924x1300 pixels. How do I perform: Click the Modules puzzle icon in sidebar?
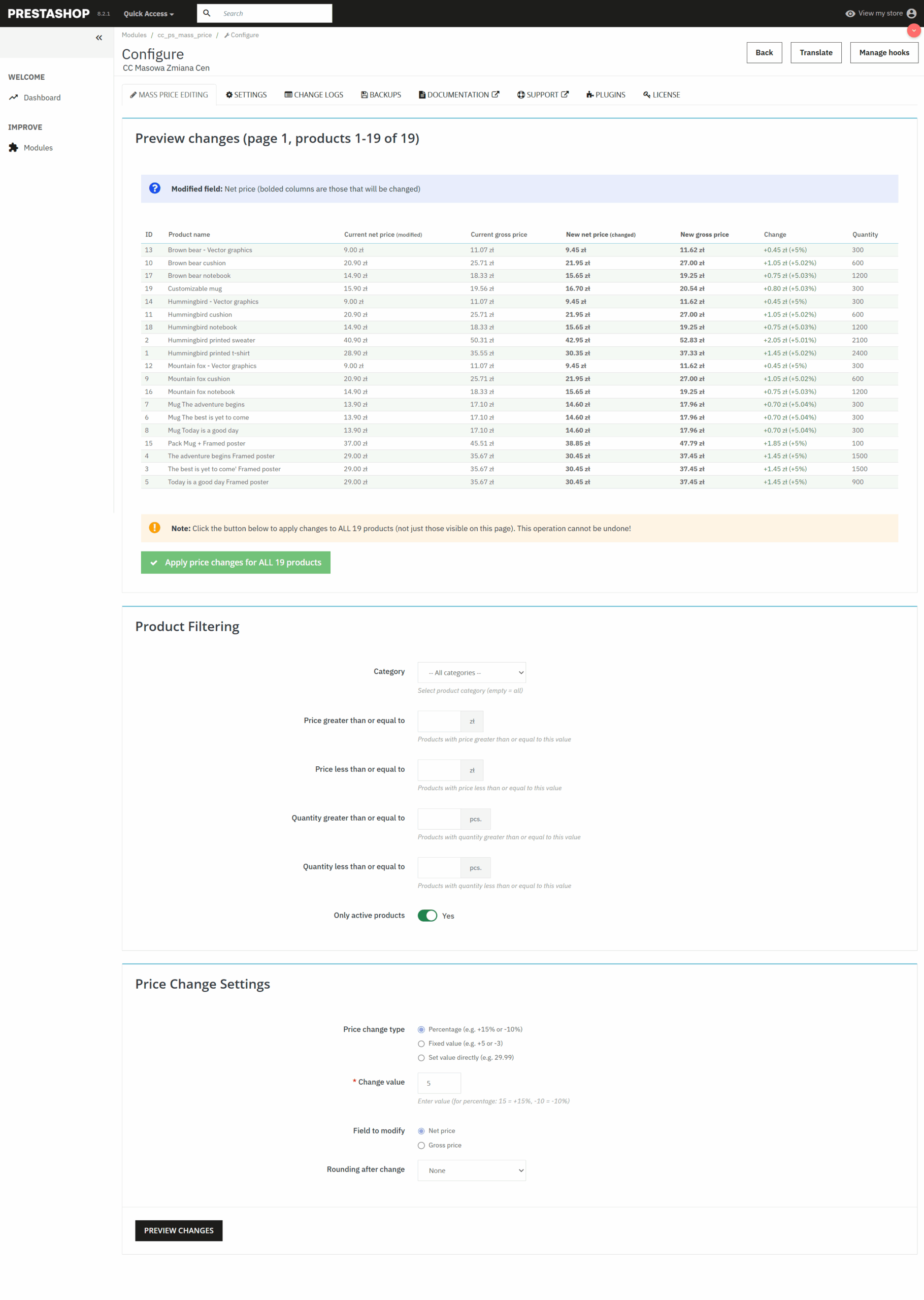[x=13, y=147]
